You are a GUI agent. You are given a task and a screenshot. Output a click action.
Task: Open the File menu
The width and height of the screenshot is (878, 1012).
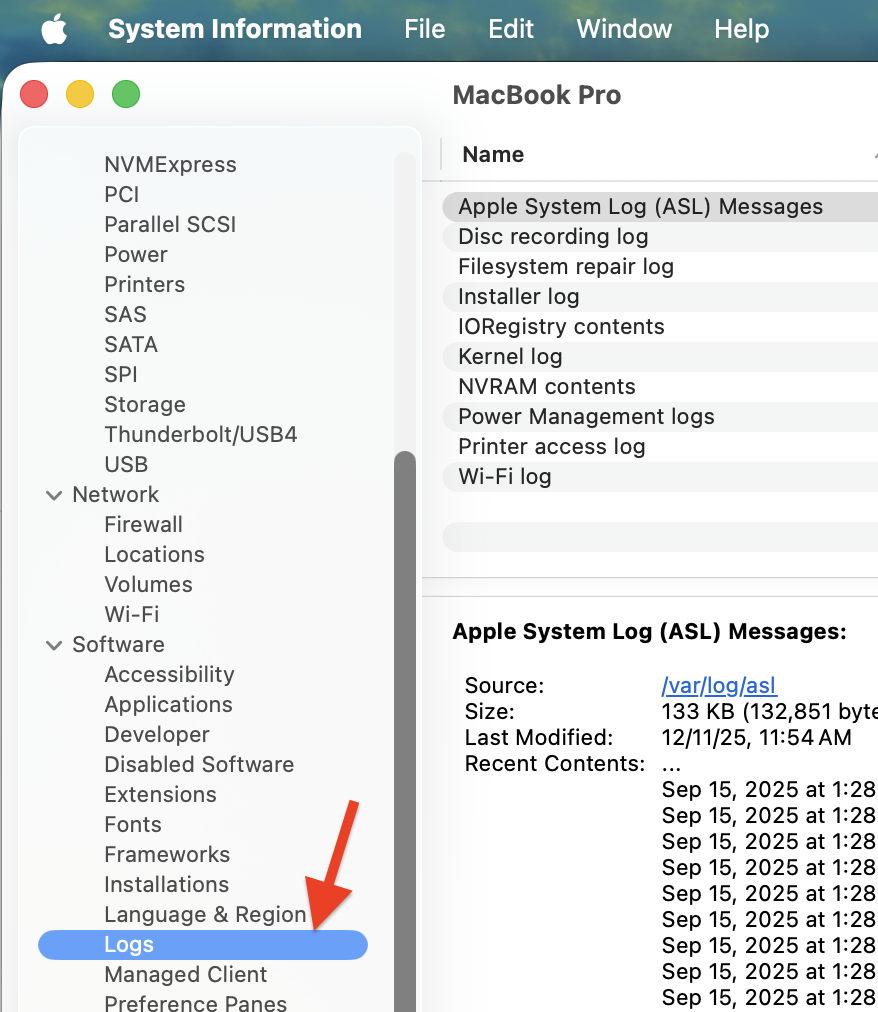425,29
